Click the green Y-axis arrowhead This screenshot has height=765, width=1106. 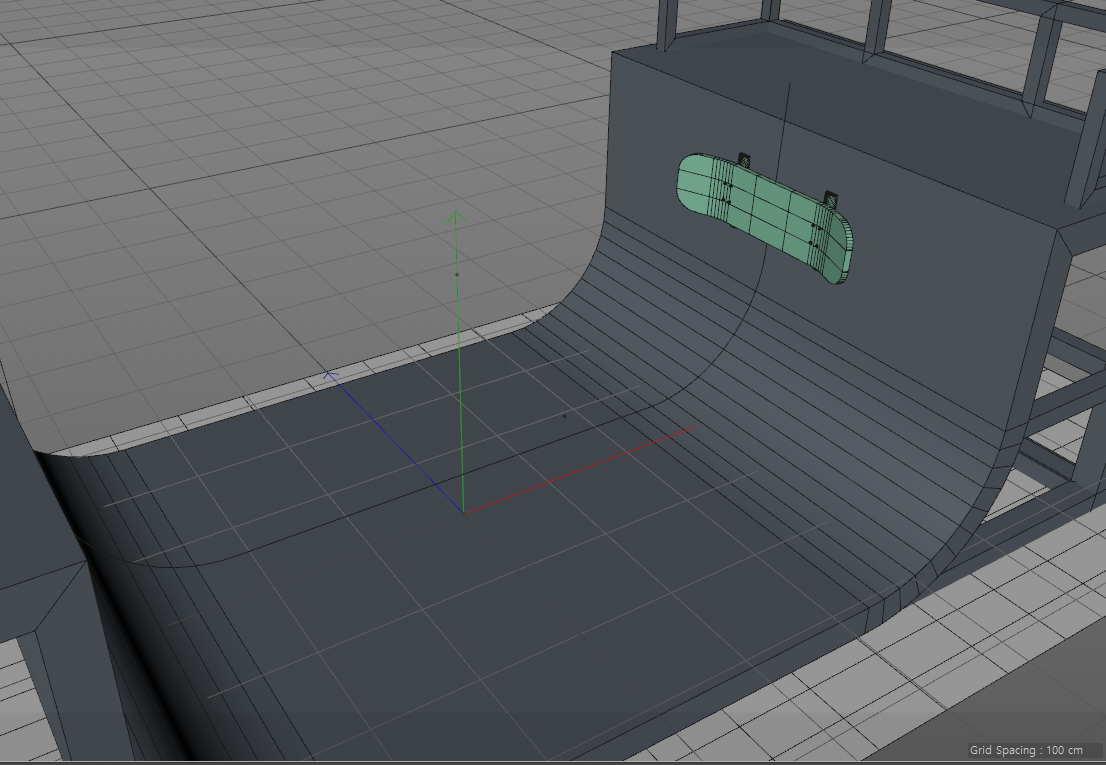tap(456, 215)
